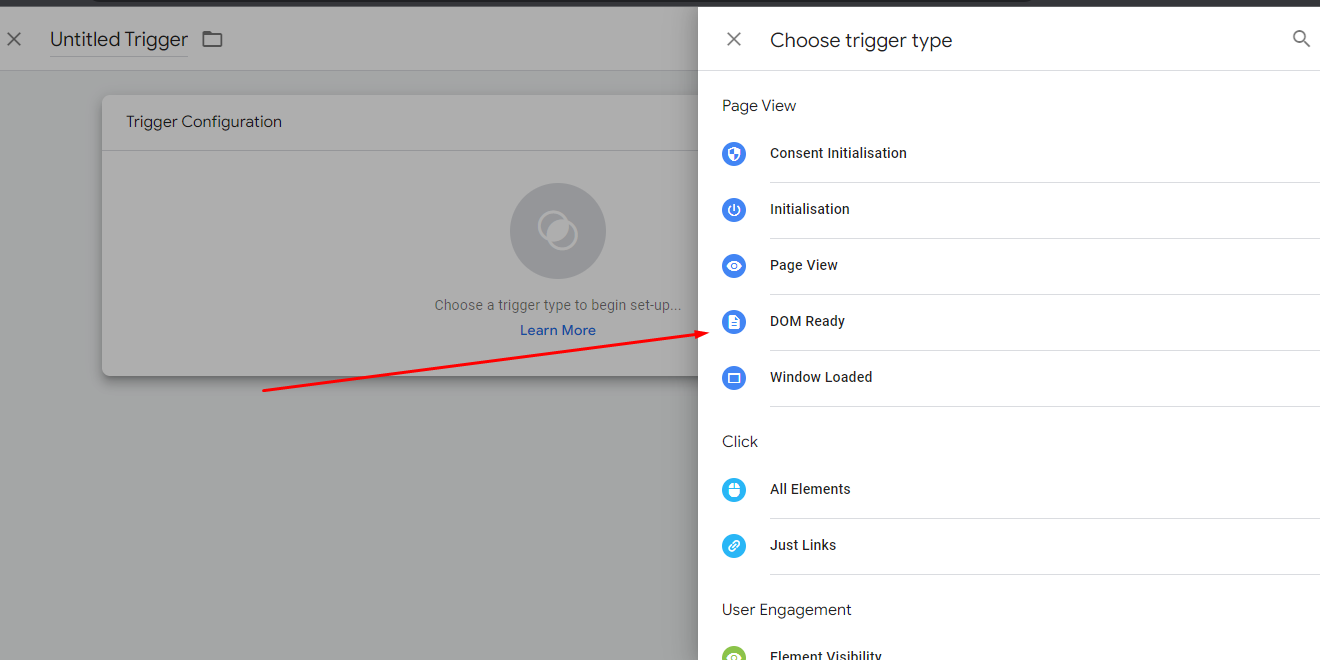This screenshot has height=660, width=1320.
Task: Choose Window Loaded trigger type
Action: click(821, 377)
